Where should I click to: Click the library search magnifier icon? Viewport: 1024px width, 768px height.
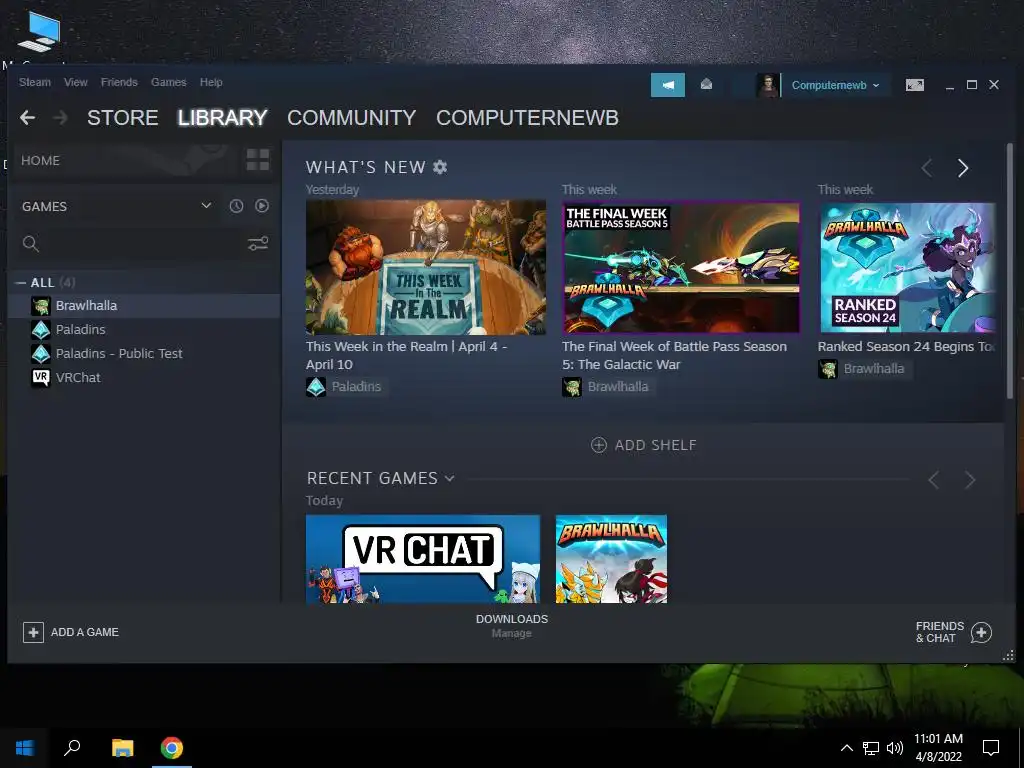[x=30, y=244]
